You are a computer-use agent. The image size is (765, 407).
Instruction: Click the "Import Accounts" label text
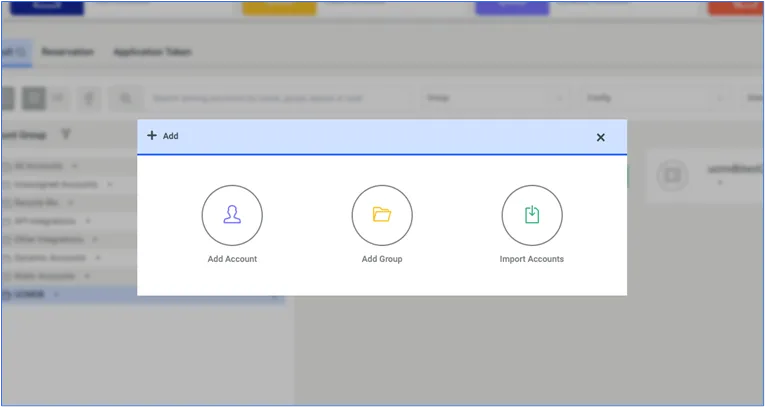click(x=532, y=259)
